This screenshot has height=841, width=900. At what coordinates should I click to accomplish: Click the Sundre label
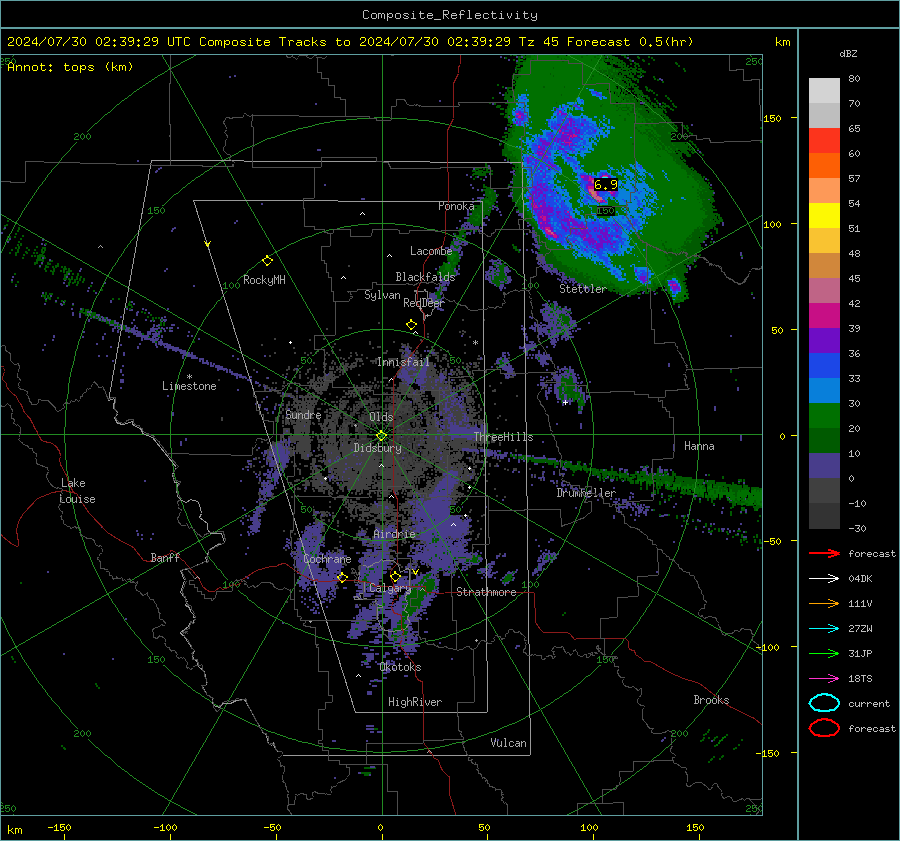(x=303, y=414)
